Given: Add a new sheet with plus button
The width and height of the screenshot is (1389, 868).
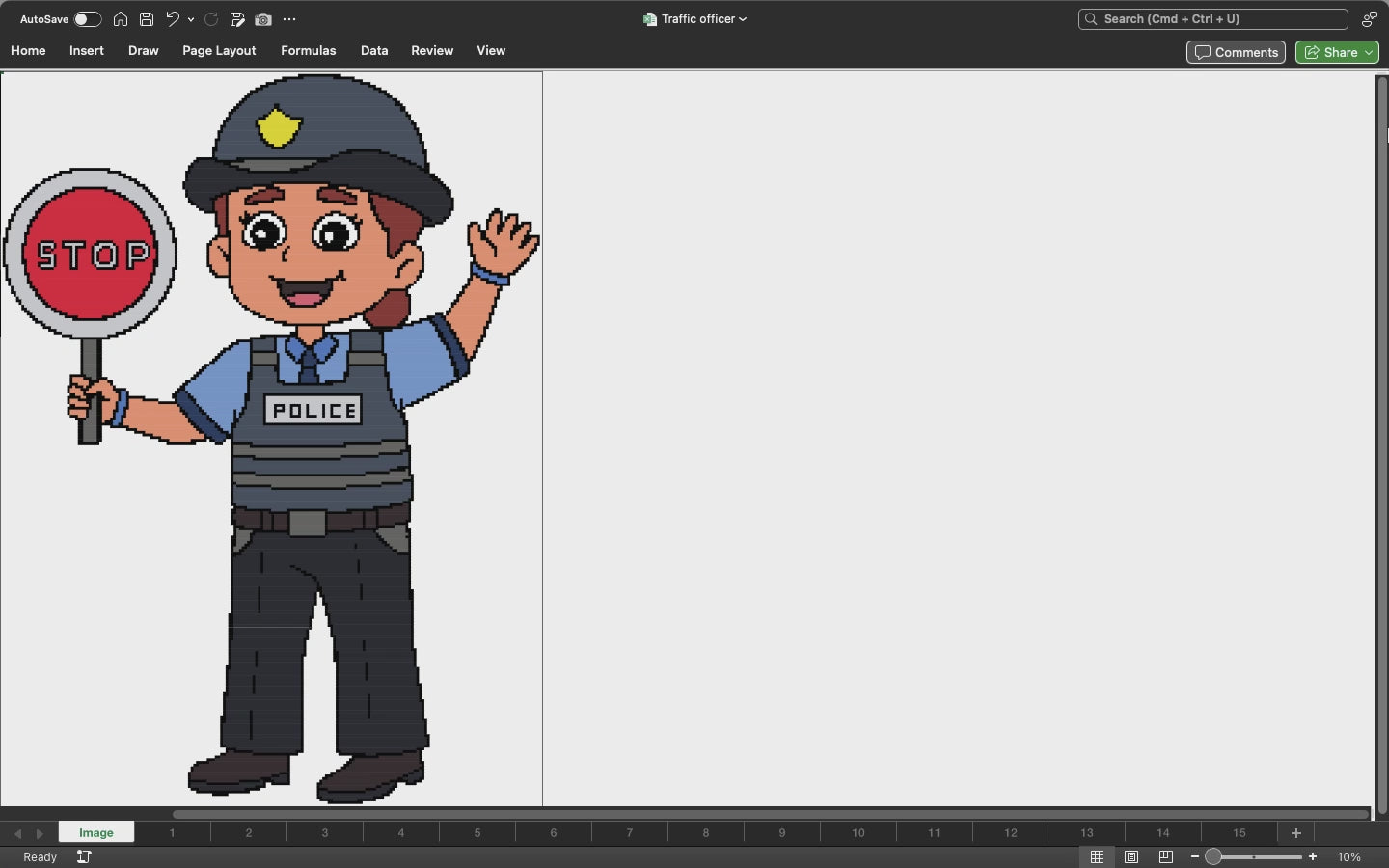Looking at the screenshot, I should coord(1295,832).
